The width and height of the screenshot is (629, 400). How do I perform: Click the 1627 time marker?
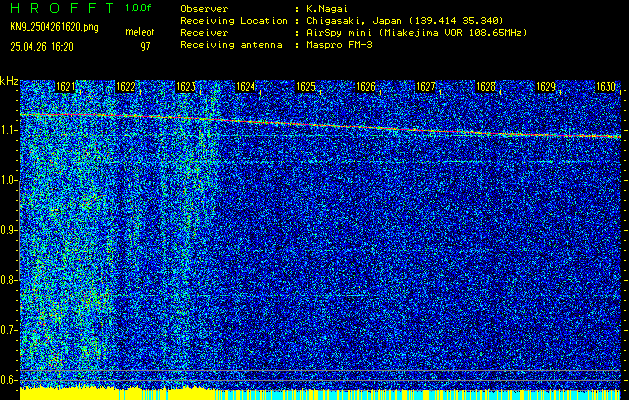426,87
